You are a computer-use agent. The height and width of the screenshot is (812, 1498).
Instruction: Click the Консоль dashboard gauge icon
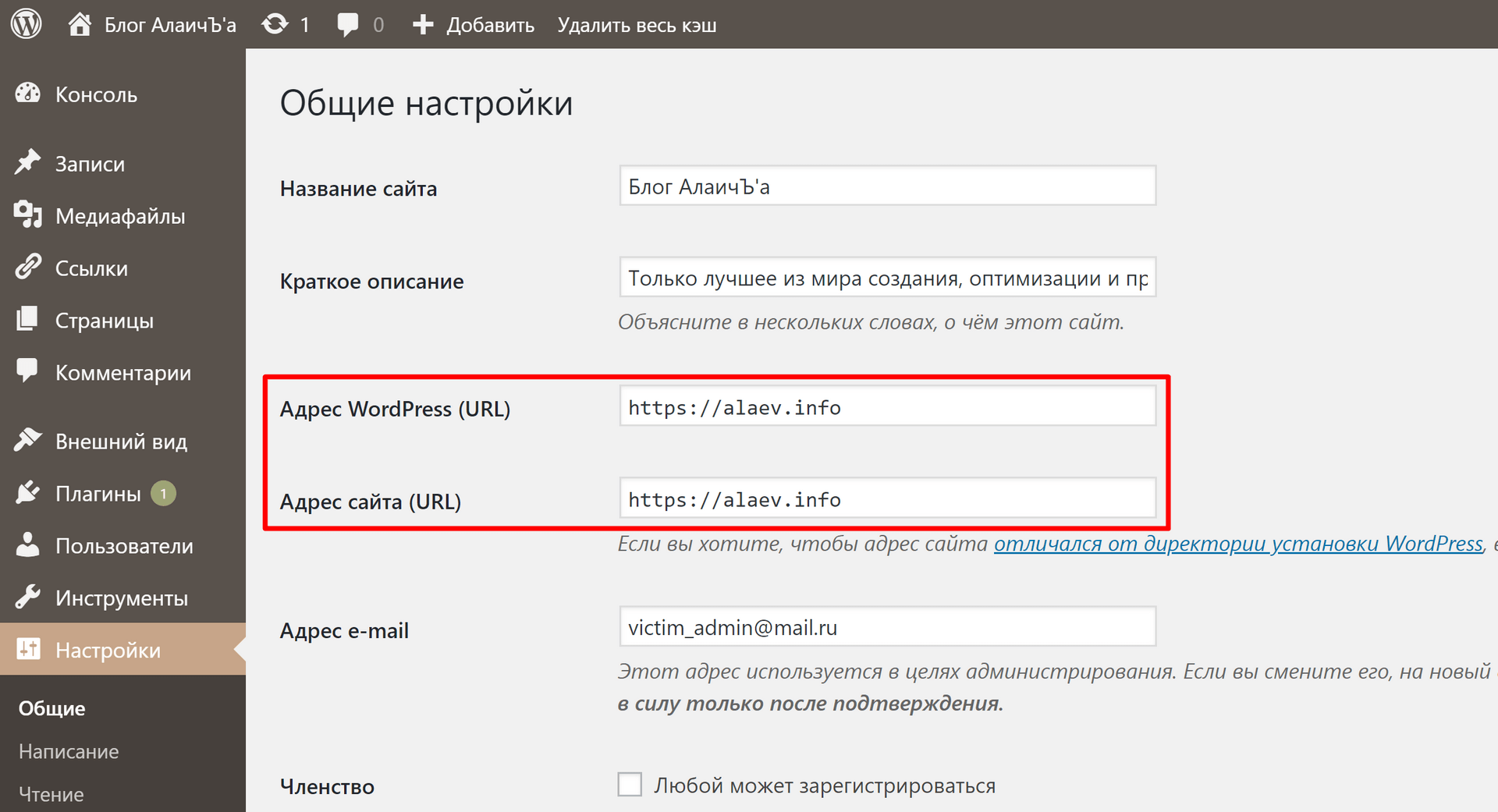tap(28, 94)
